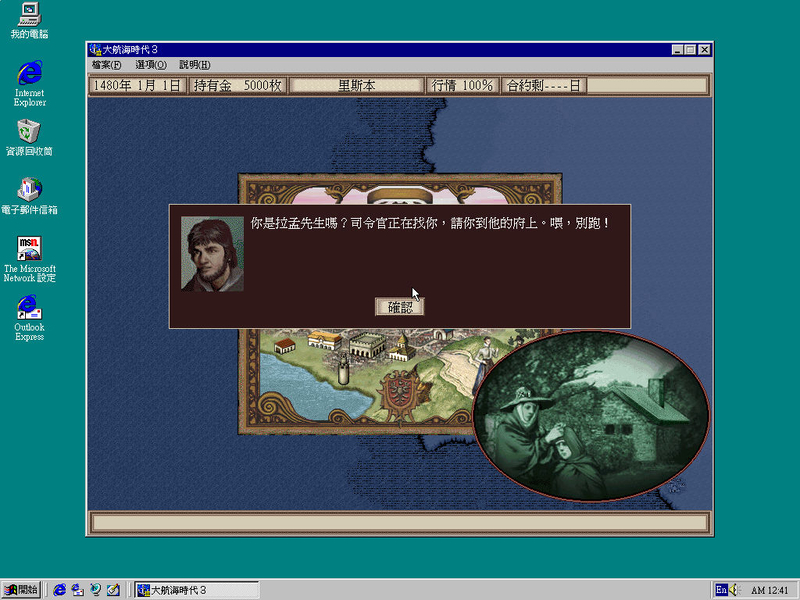Click the bearded man portrait in dialog
Viewport: 800px width, 600px height.
point(212,254)
